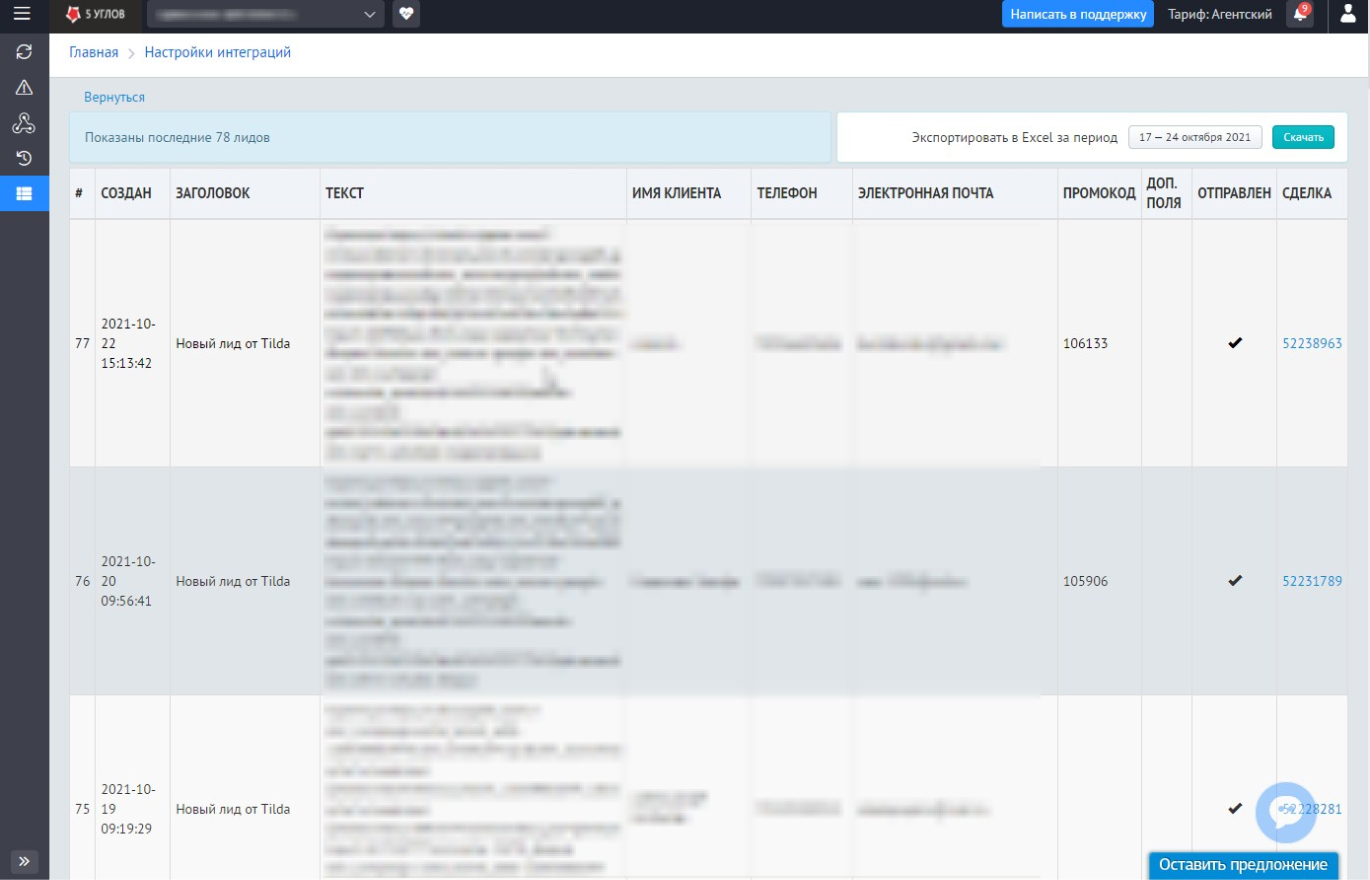Open deal link 52238963

click(x=1312, y=343)
